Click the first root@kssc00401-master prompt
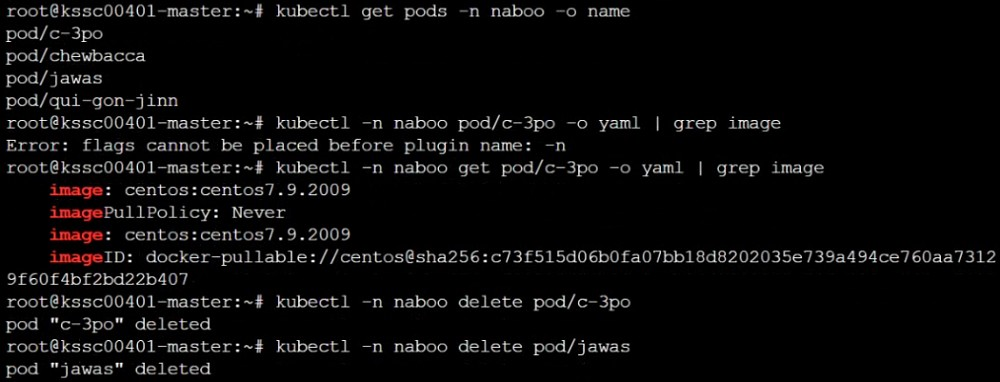Image resolution: width=1000 pixels, height=382 pixels. click(x=135, y=11)
